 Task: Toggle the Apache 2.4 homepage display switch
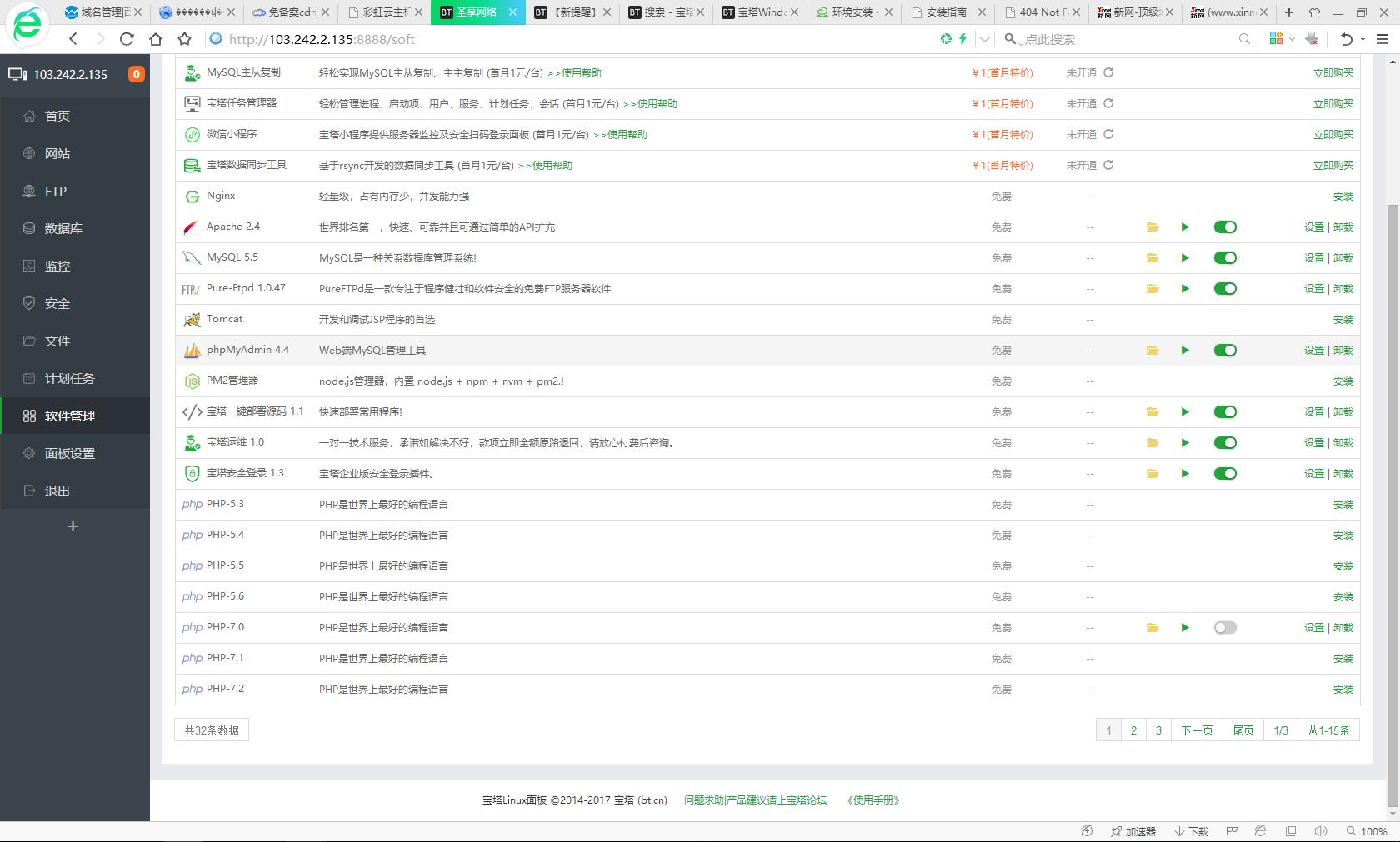[1225, 227]
